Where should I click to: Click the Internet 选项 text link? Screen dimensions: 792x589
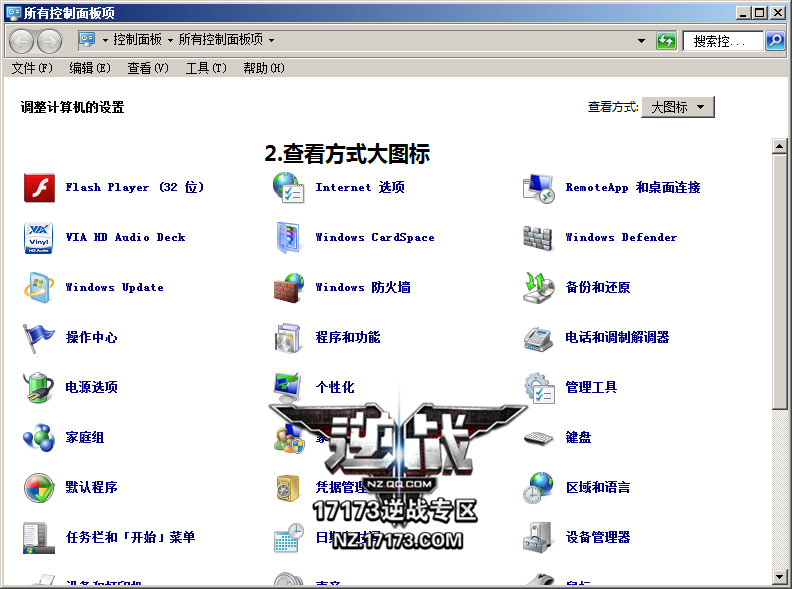pos(360,187)
